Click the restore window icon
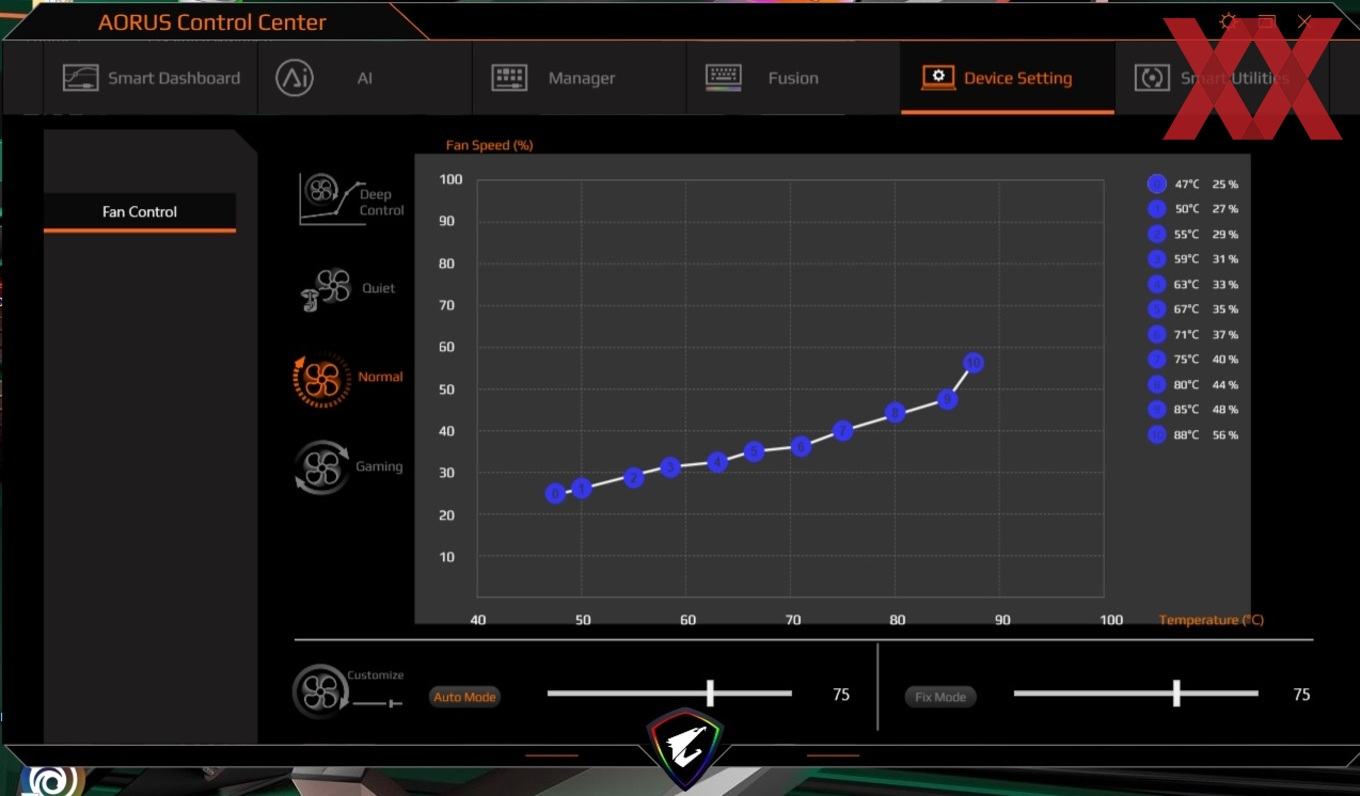 point(1267,21)
